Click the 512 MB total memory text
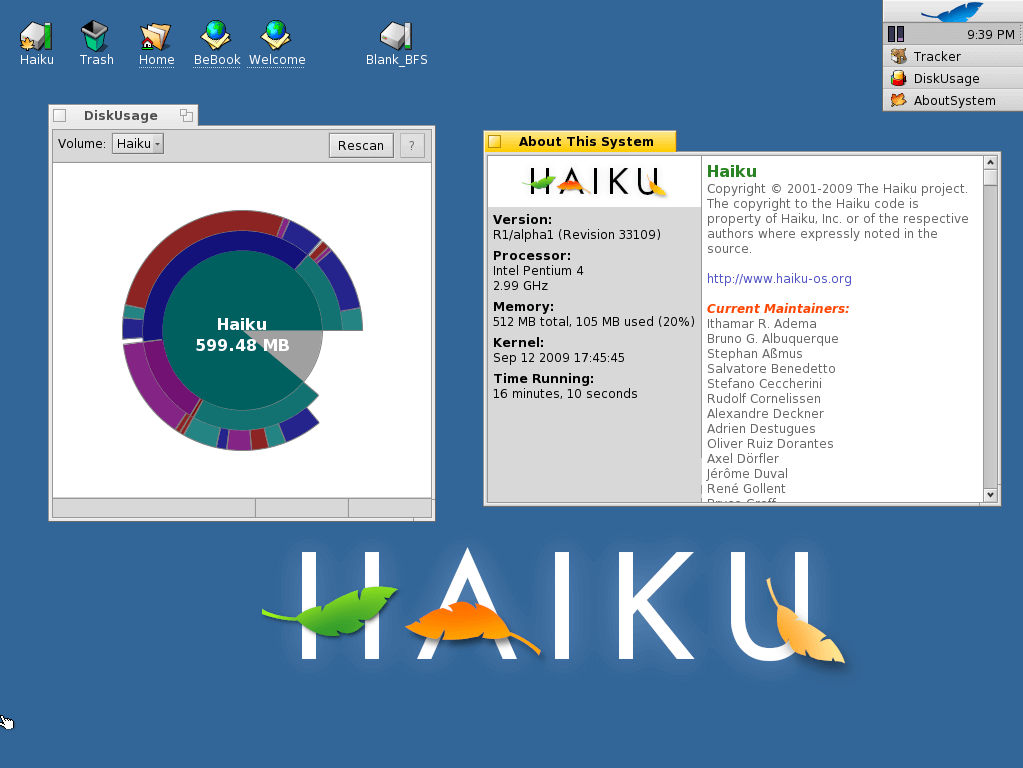Screen dimensions: 1023x768 pos(594,322)
